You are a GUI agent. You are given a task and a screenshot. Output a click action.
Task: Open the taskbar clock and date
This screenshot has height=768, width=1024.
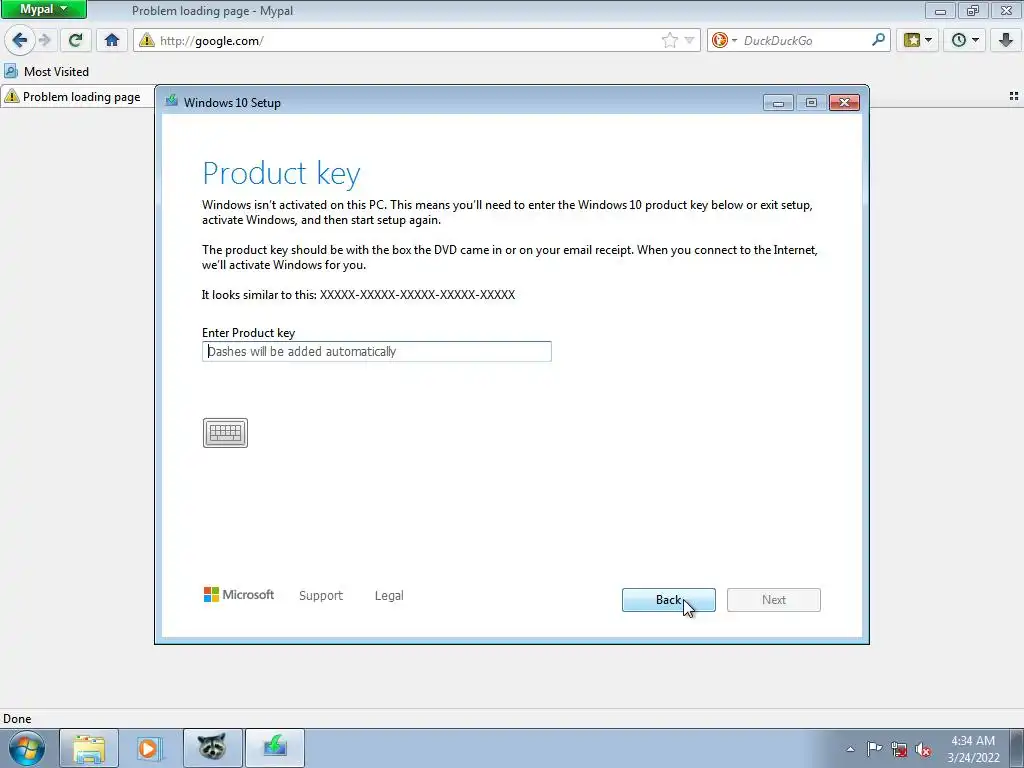tap(973, 749)
